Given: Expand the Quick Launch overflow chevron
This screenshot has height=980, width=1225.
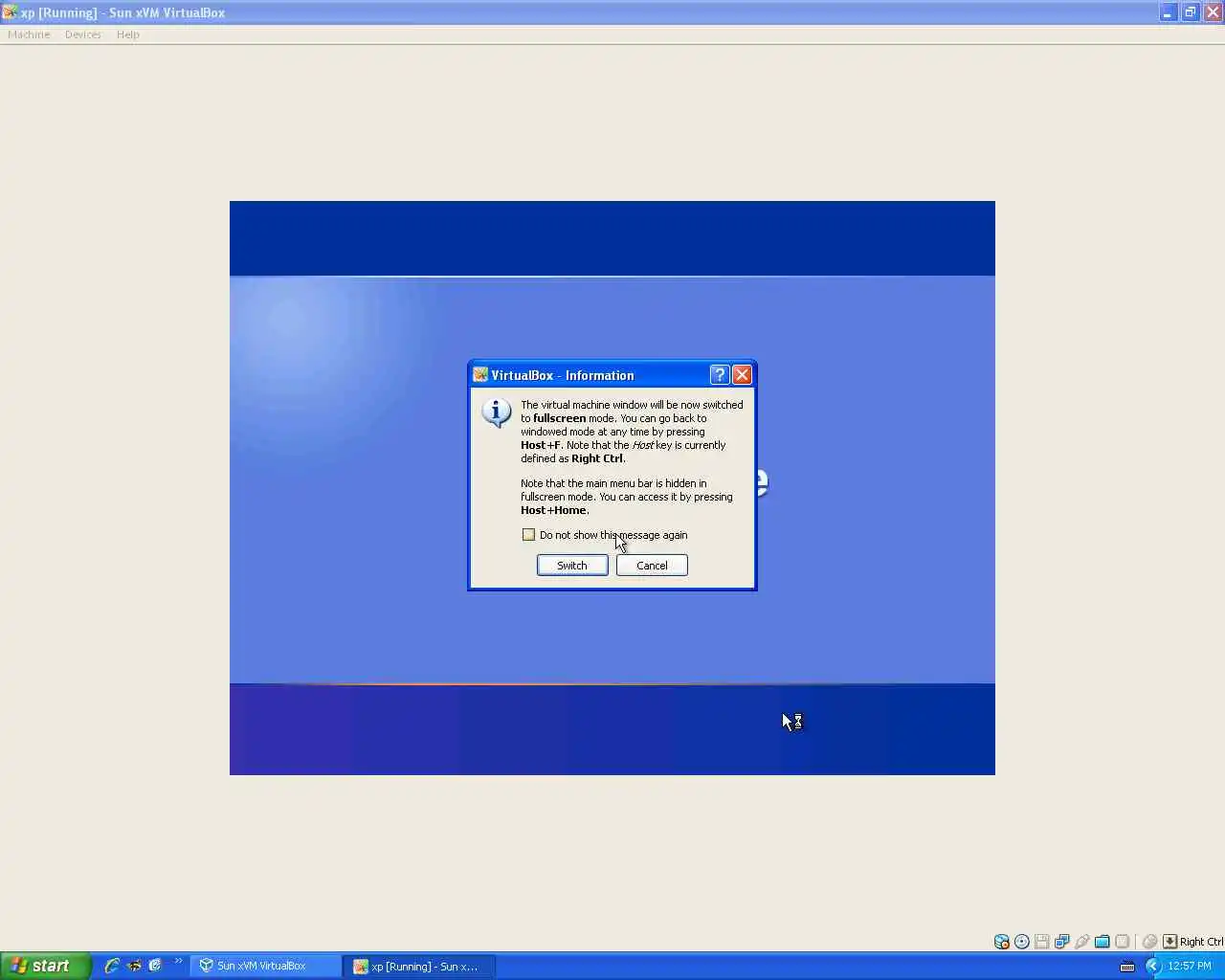Looking at the screenshot, I should 178,961.
